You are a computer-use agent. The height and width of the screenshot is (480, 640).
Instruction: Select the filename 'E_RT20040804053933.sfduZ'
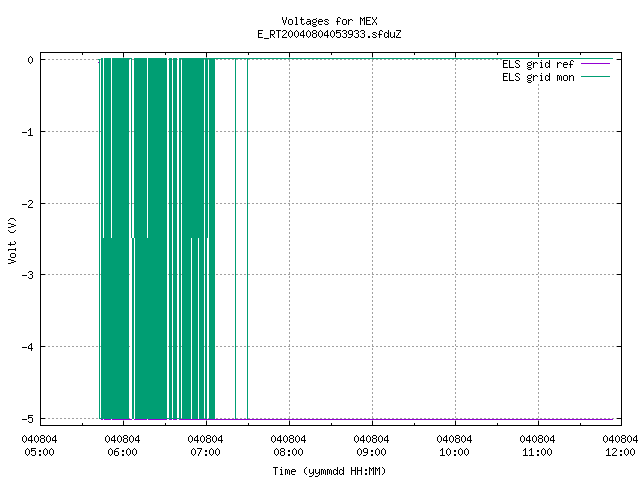(329, 34)
